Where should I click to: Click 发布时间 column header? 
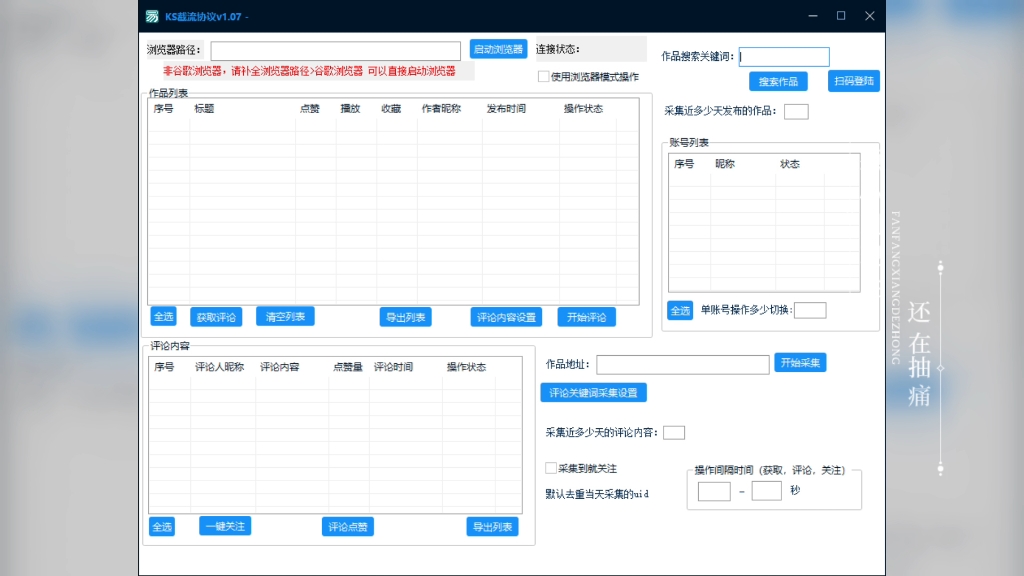[506, 109]
